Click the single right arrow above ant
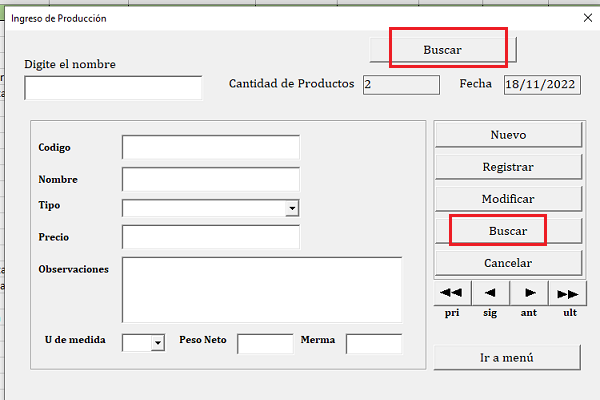The height and width of the screenshot is (400, 600). (x=529, y=293)
